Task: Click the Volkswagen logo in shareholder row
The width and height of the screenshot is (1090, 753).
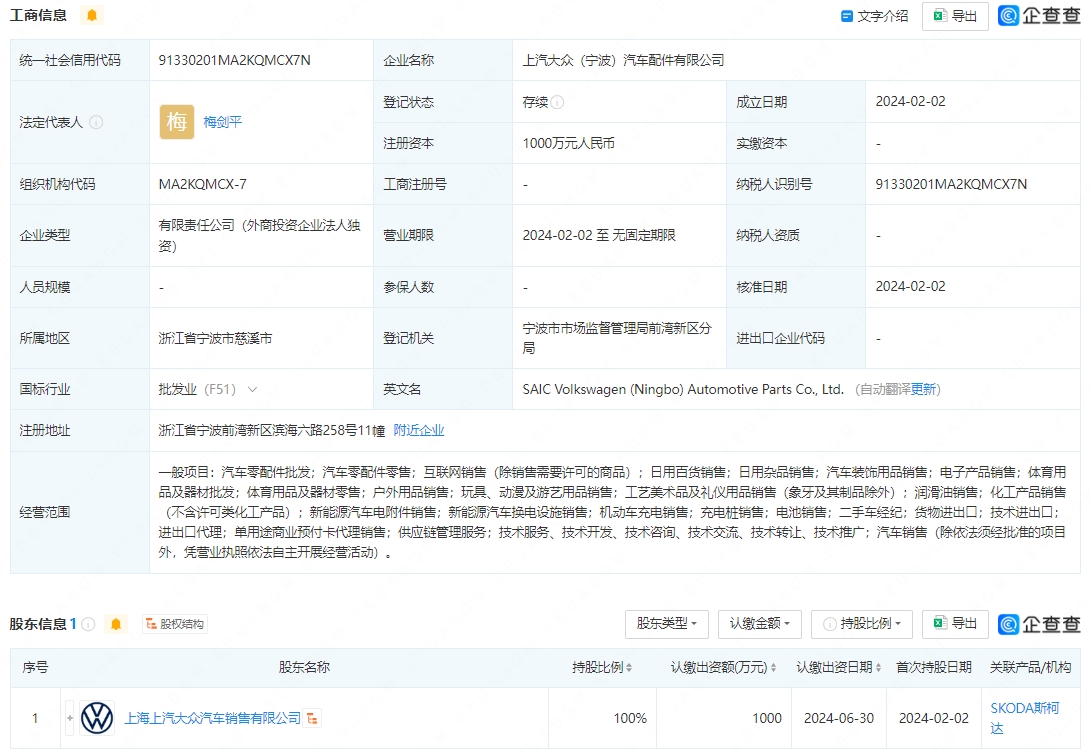Action: click(97, 718)
